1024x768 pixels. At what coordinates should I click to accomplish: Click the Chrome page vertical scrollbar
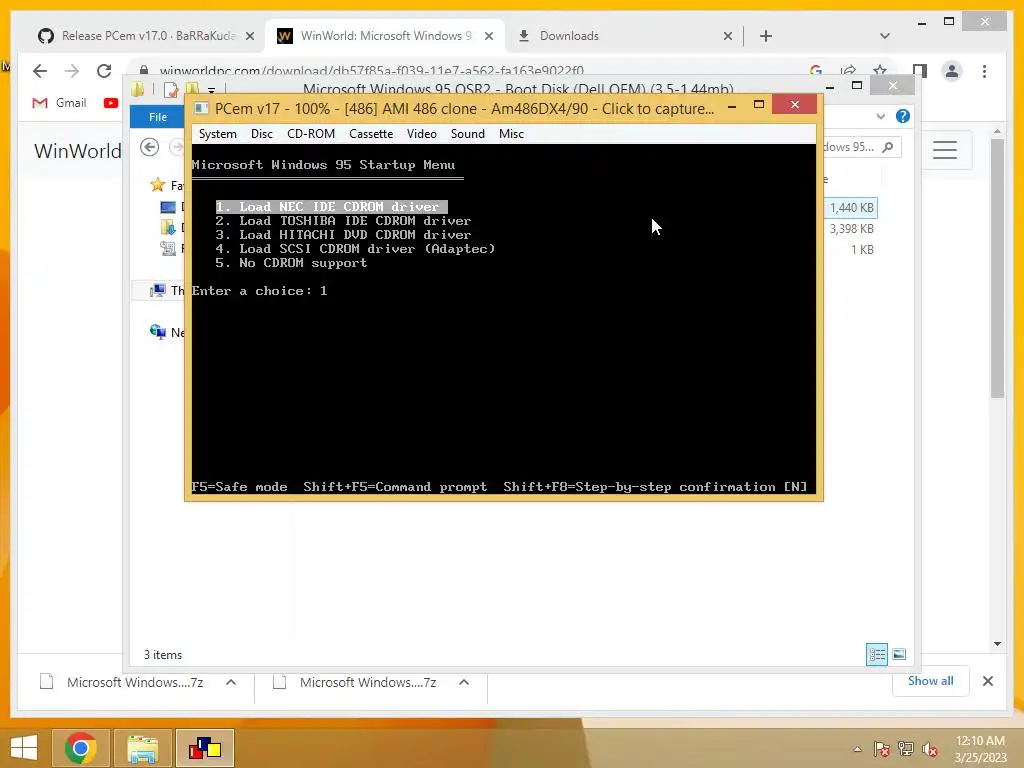click(x=997, y=268)
